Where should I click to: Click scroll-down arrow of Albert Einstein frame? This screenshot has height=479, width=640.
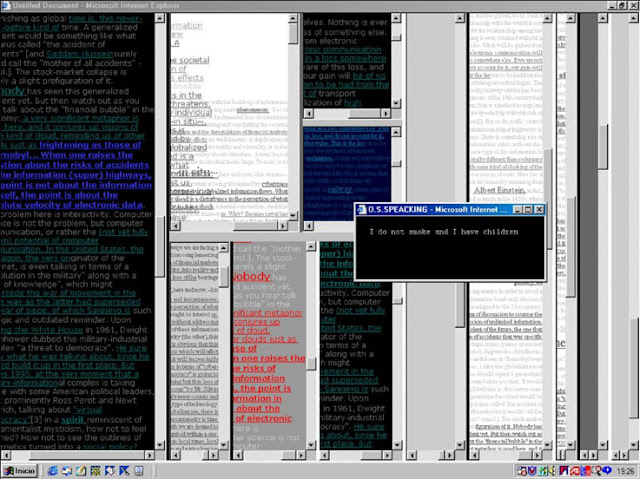point(547,445)
